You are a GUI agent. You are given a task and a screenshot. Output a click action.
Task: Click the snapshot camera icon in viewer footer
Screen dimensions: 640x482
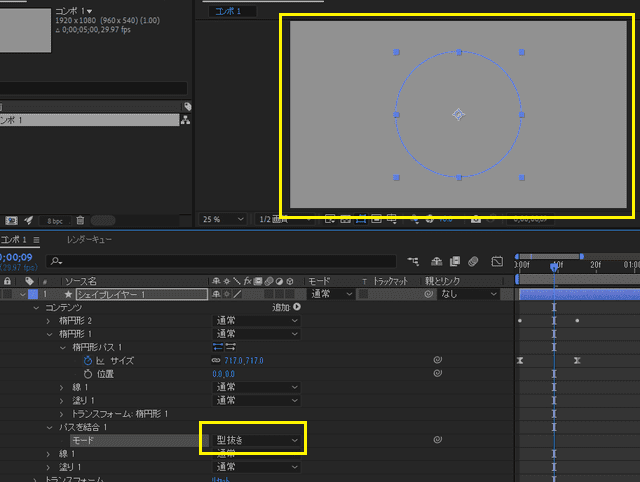pyautogui.click(x=476, y=220)
